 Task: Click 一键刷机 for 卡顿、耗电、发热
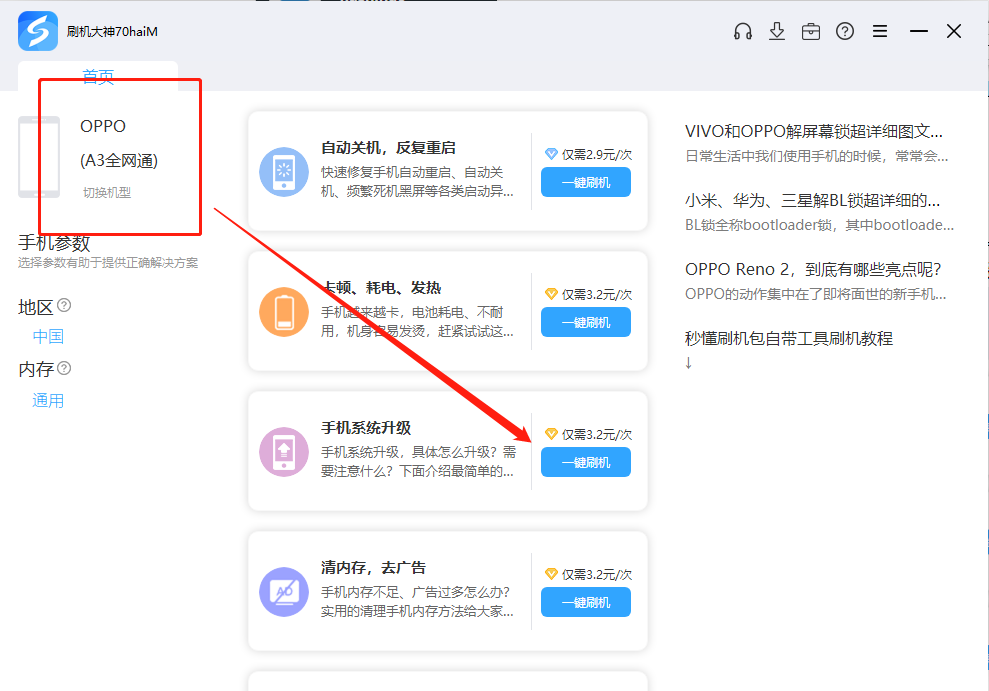click(x=586, y=322)
